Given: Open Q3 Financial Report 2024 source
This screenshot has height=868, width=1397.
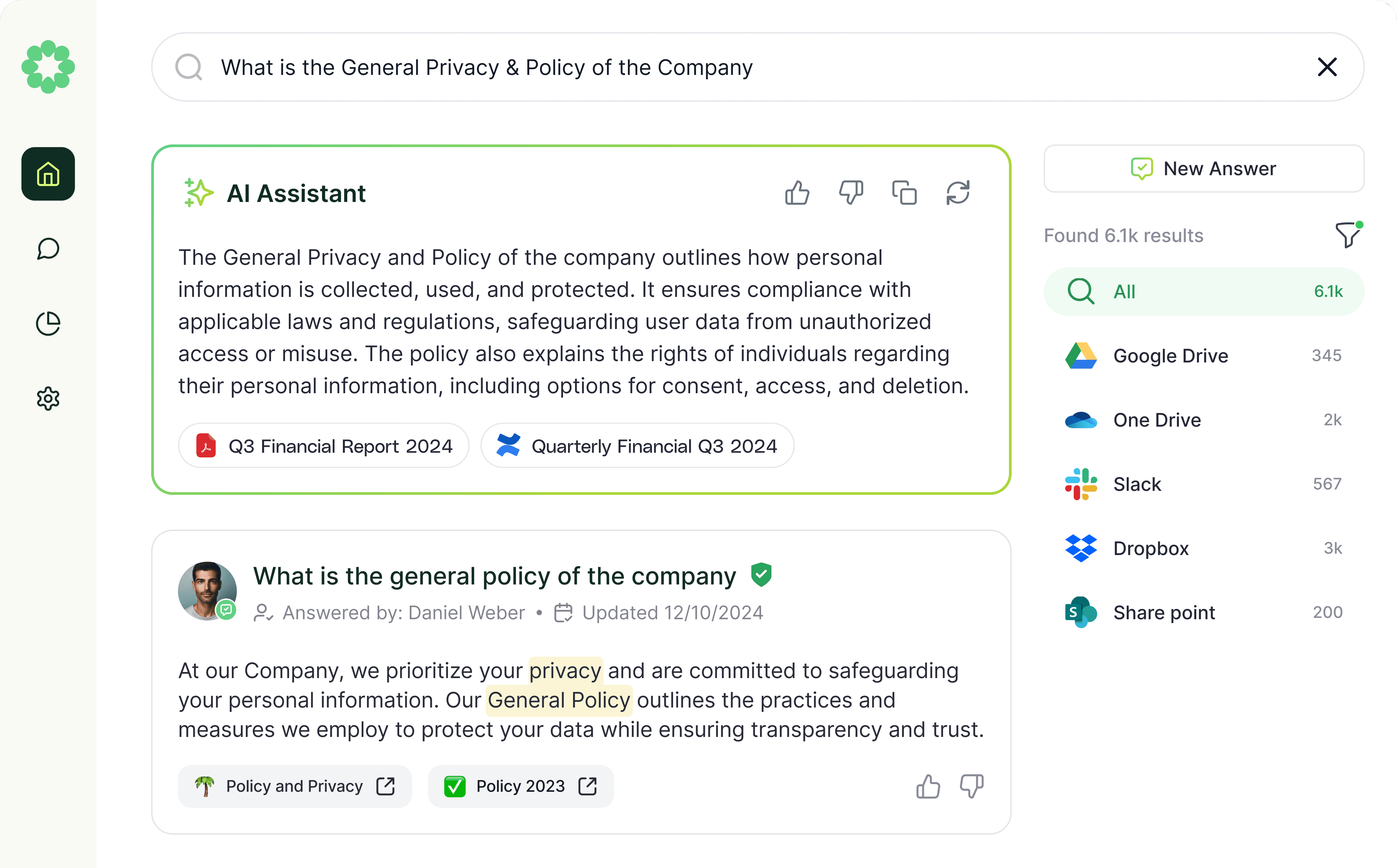Looking at the screenshot, I should pos(324,446).
